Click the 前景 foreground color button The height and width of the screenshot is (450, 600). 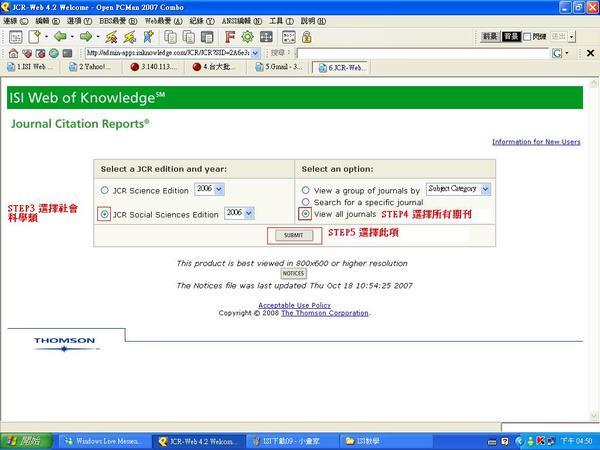coord(490,37)
